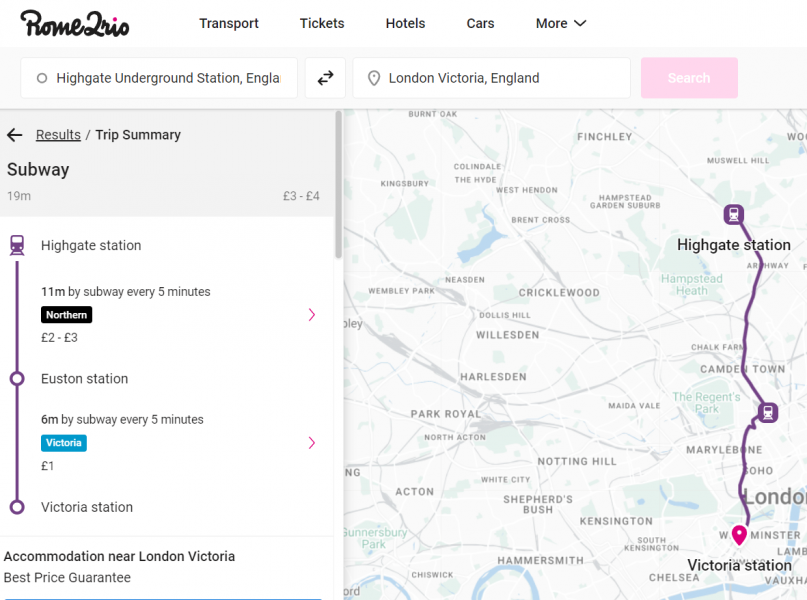Select the Victoria station itinerary label
807x600 pixels.
tap(87, 507)
